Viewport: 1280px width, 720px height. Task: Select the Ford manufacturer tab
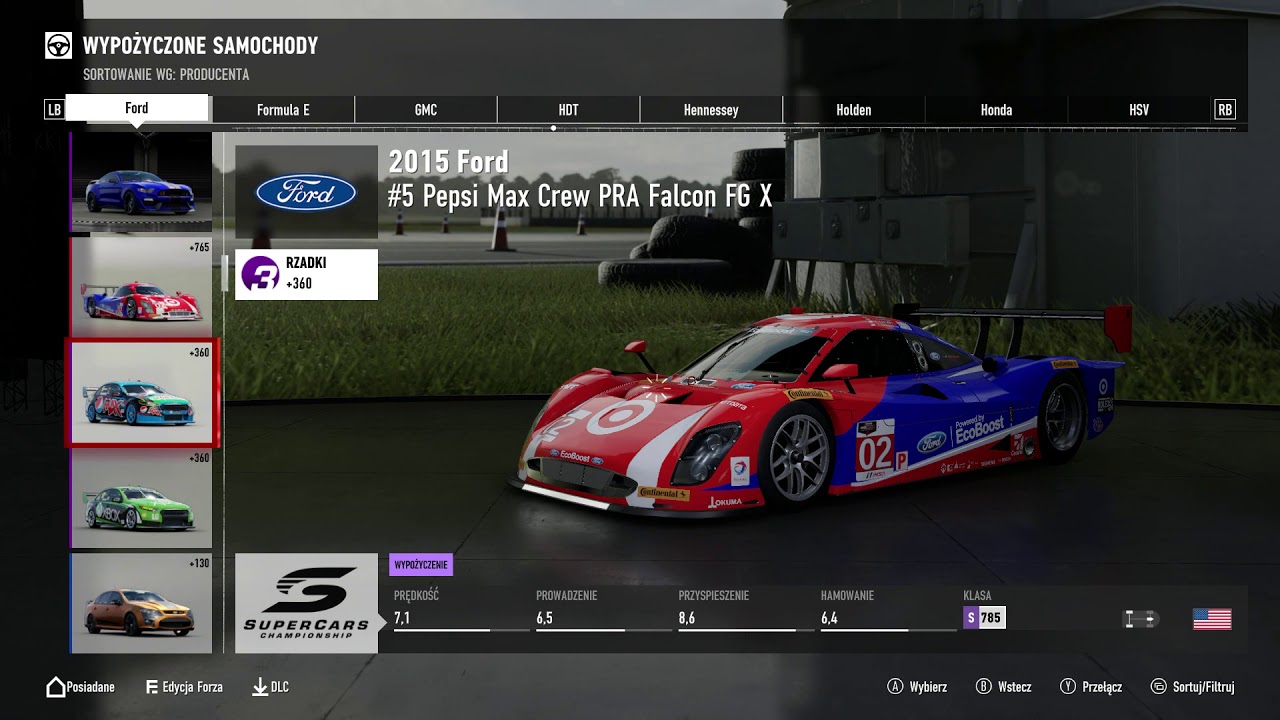(137, 108)
